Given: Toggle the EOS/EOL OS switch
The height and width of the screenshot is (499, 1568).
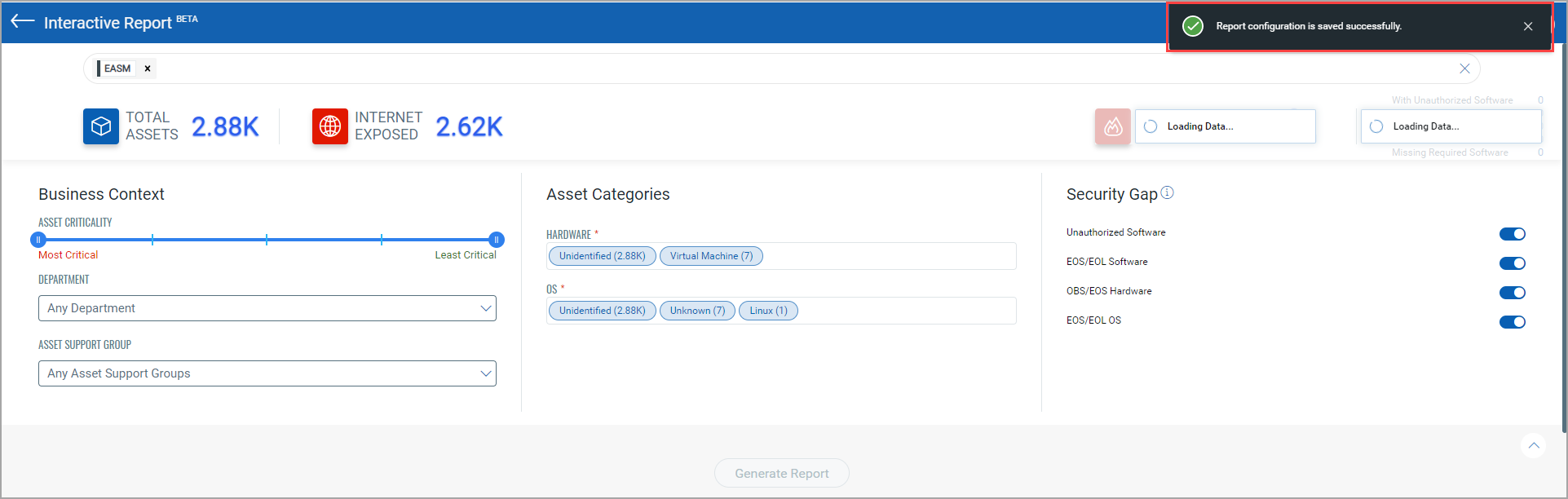Looking at the screenshot, I should click(1513, 322).
